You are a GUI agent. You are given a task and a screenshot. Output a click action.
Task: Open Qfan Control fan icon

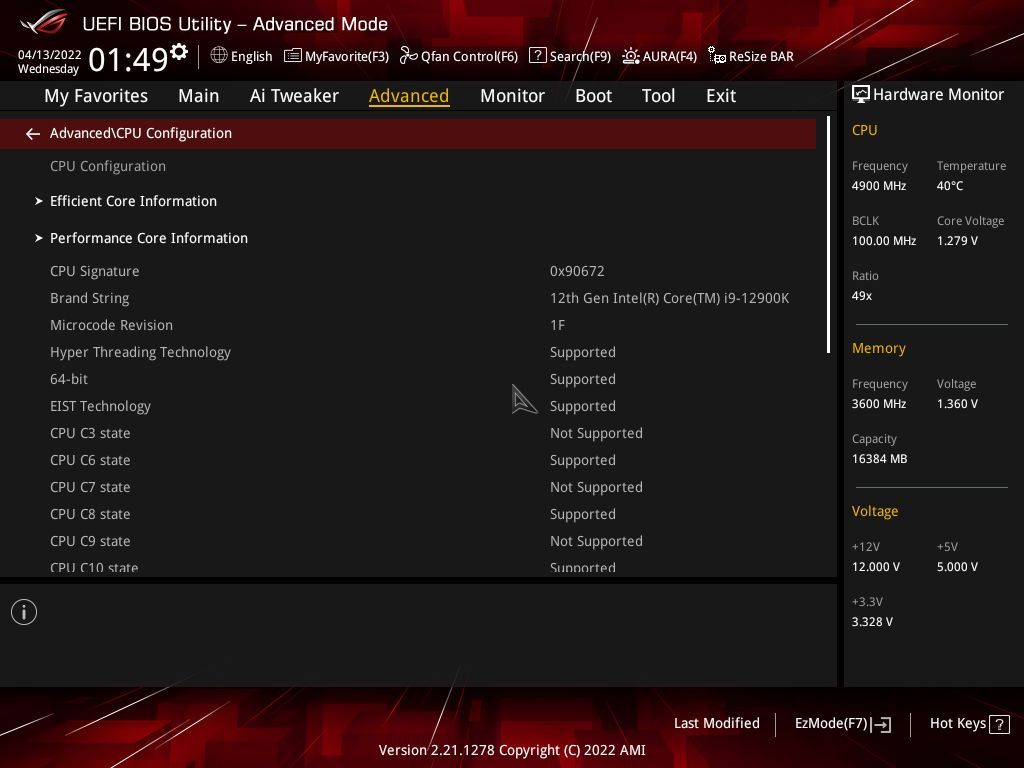click(409, 56)
